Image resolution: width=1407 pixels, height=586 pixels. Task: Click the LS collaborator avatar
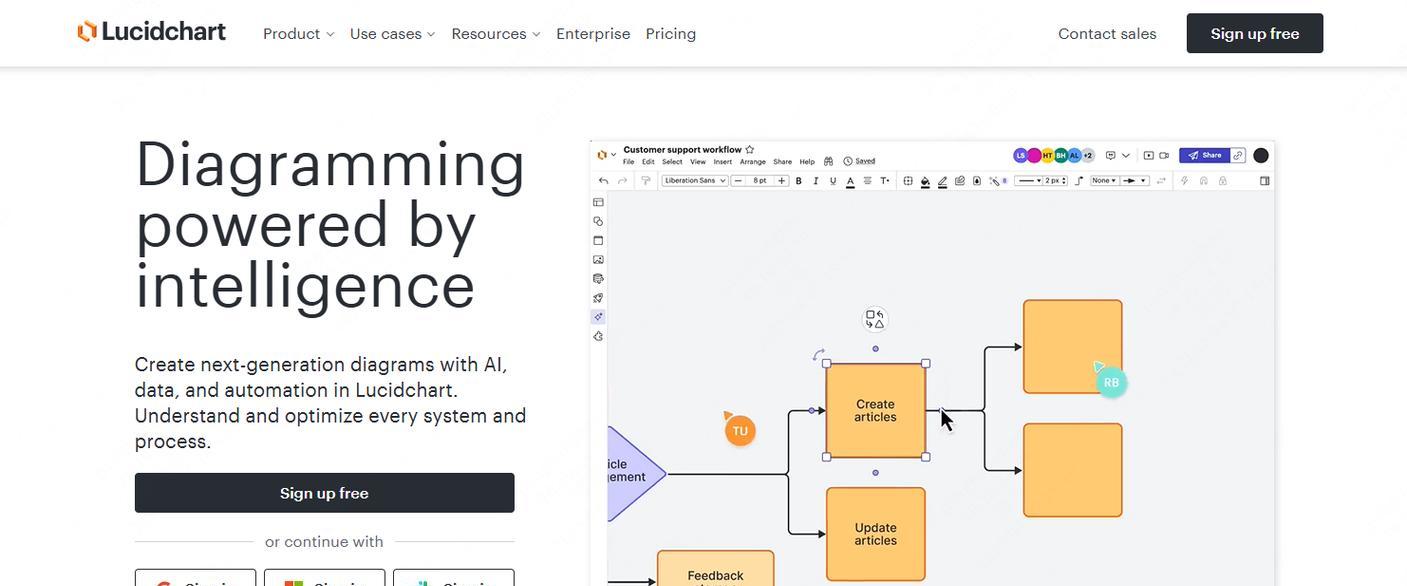pyautogui.click(x=1020, y=155)
